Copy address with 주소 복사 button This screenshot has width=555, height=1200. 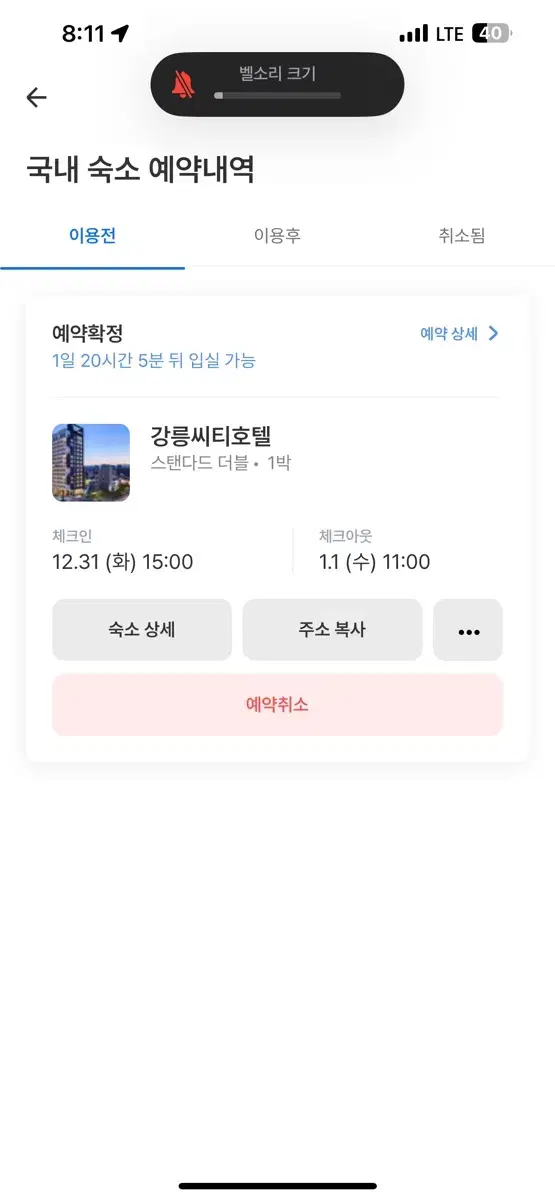[332, 630]
